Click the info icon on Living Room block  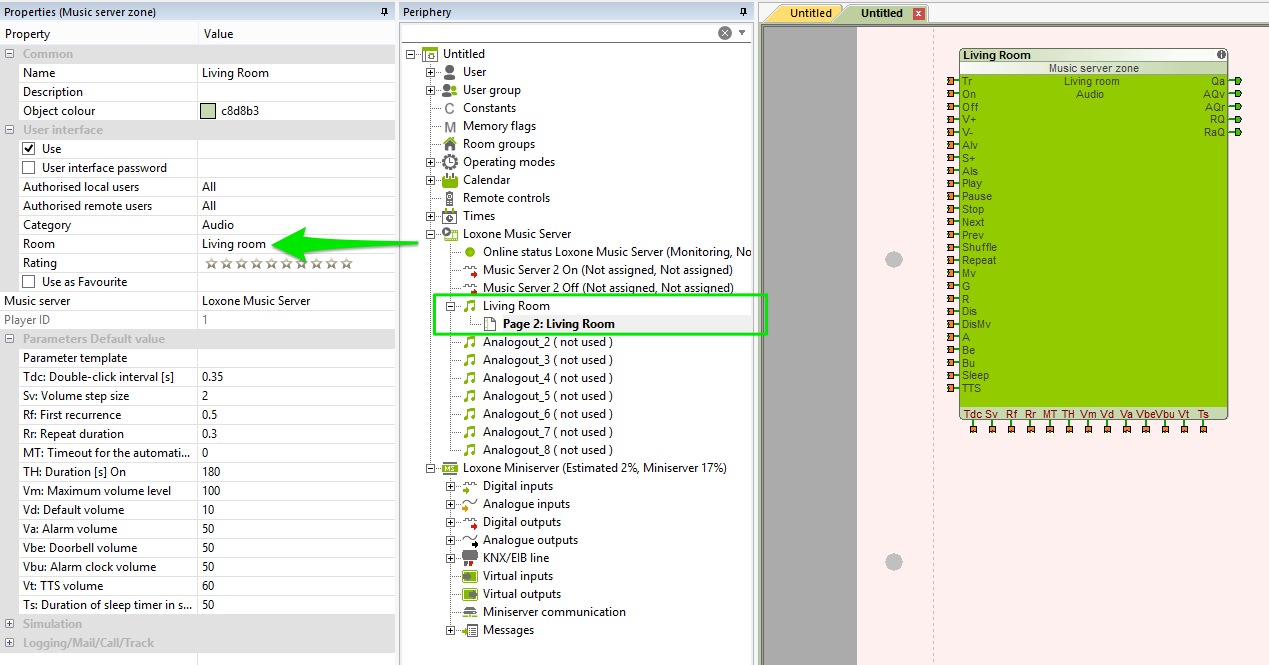[1221, 55]
